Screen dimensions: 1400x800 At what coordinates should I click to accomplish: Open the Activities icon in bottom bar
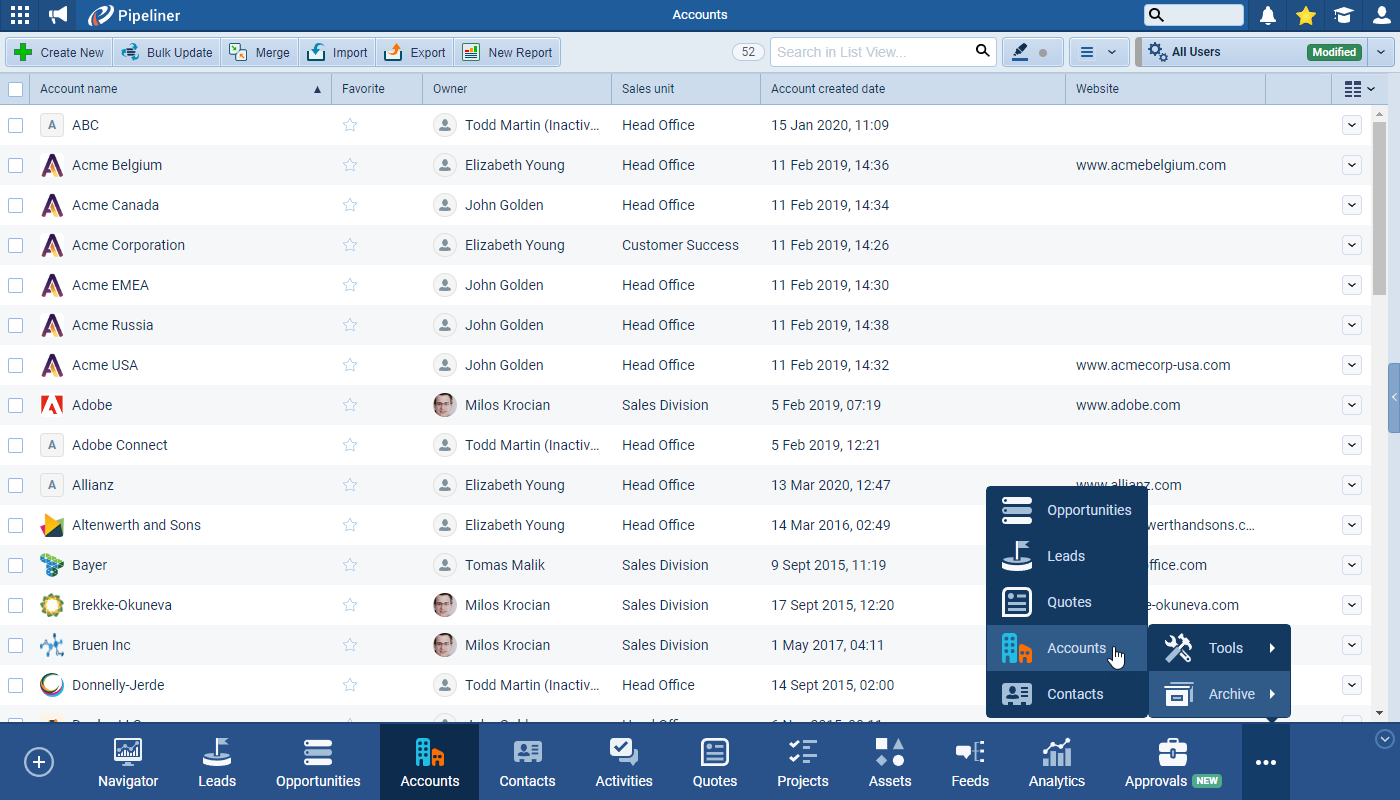(624, 762)
